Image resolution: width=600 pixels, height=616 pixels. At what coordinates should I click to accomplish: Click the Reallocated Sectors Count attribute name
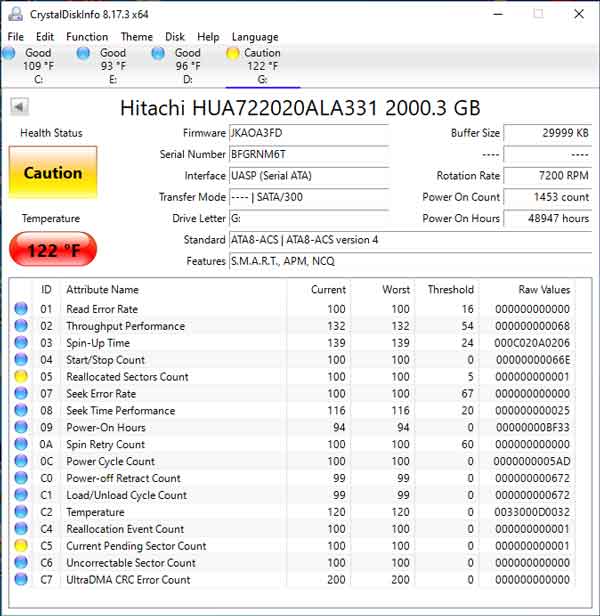(x=127, y=377)
